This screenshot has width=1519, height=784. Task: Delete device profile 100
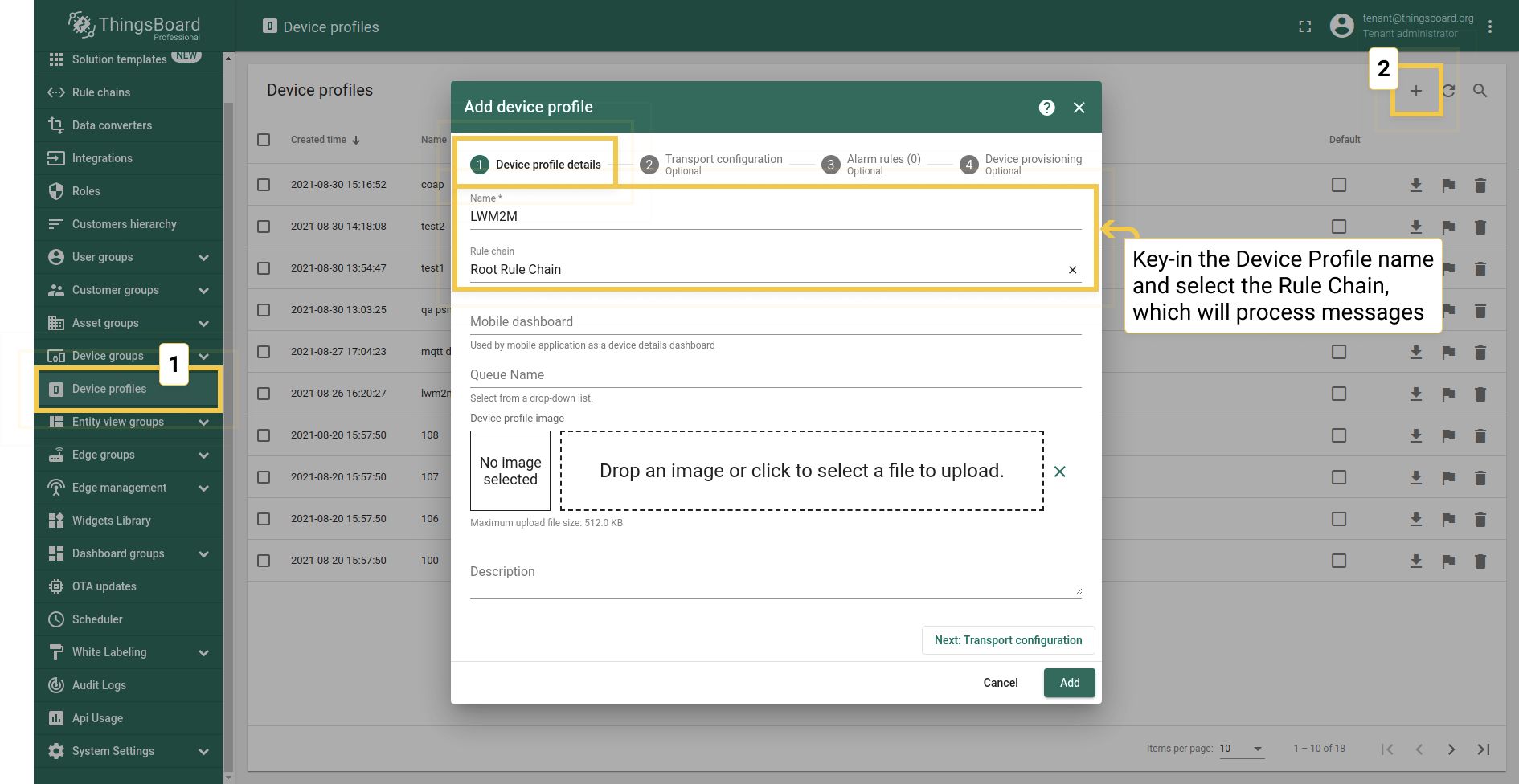(1480, 561)
